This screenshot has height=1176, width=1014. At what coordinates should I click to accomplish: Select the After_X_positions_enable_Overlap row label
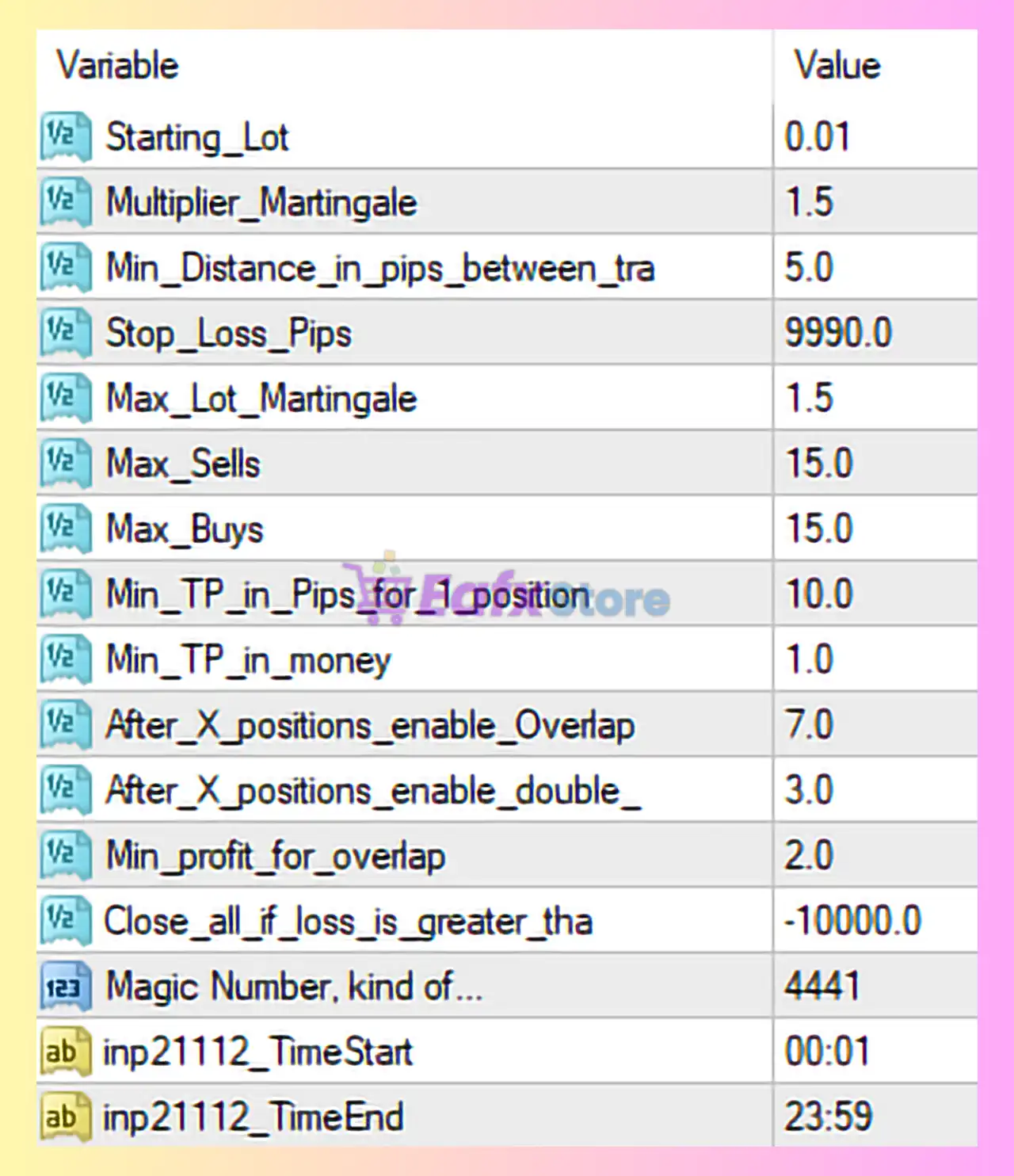click(x=370, y=725)
